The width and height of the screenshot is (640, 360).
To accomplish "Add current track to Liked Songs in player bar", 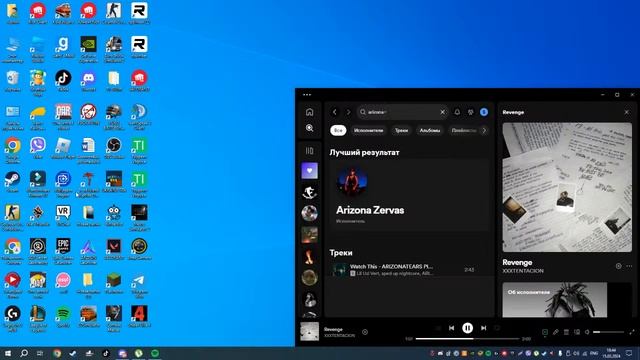I will pyautogui.click(x=365, y=332).
